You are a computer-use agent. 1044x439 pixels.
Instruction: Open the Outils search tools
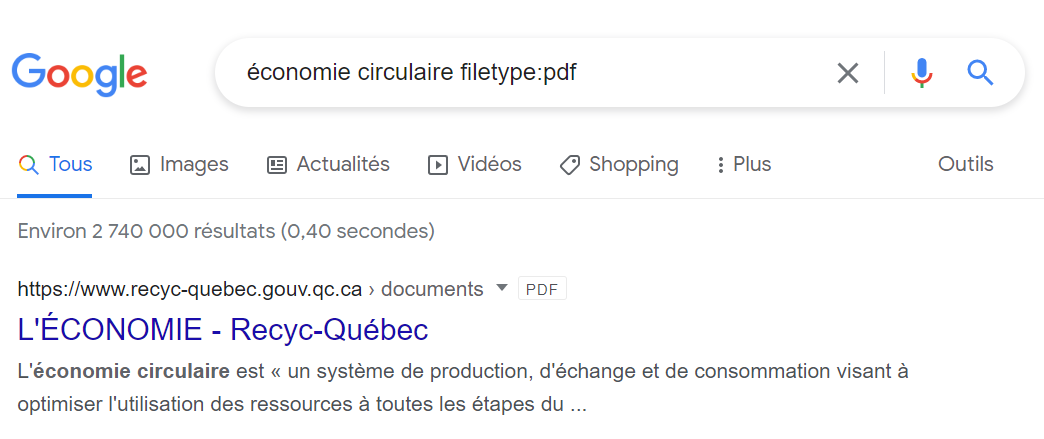[x=965, y=164]
